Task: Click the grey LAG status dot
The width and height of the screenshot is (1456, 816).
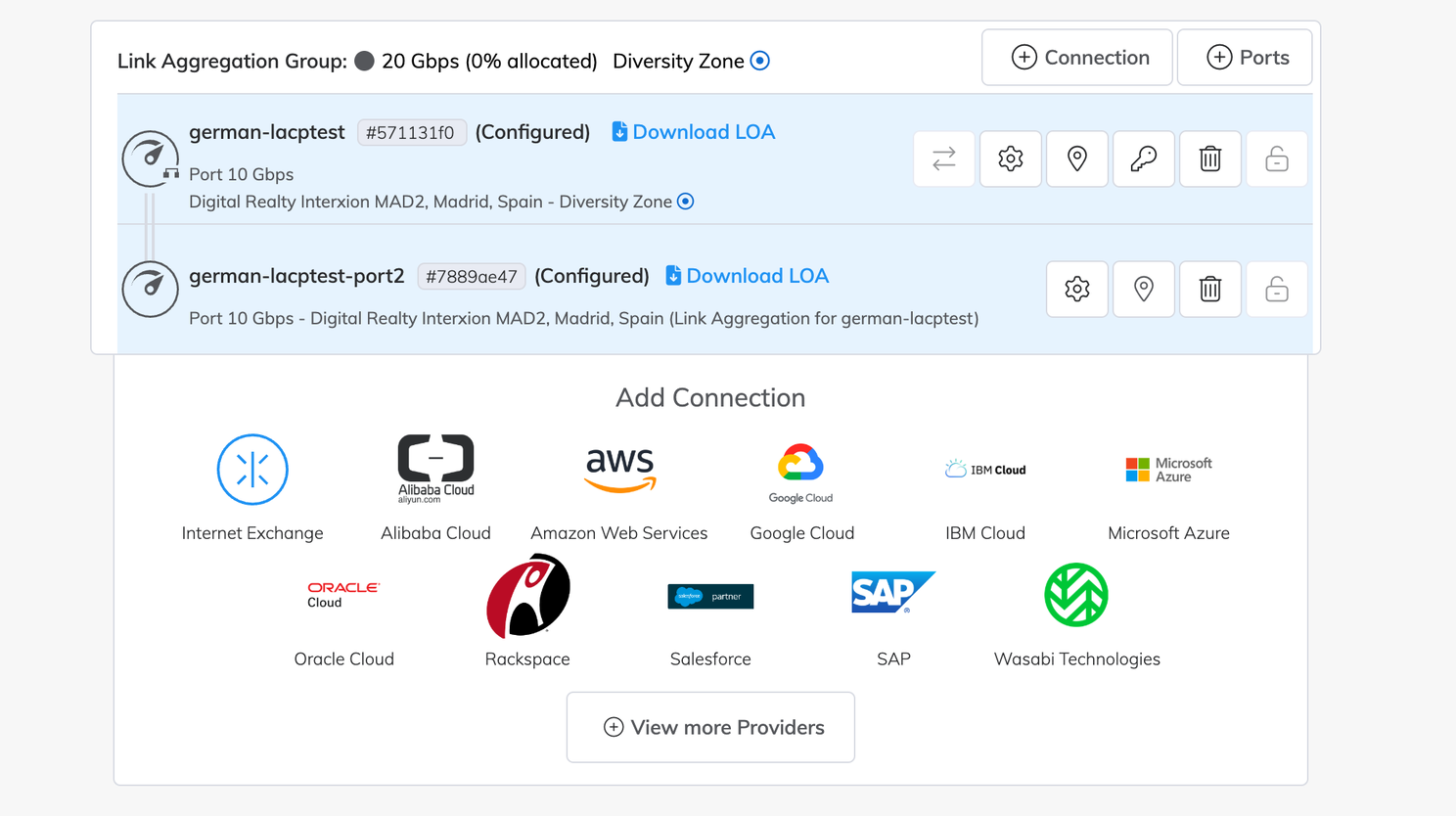Action: point(364,61)
